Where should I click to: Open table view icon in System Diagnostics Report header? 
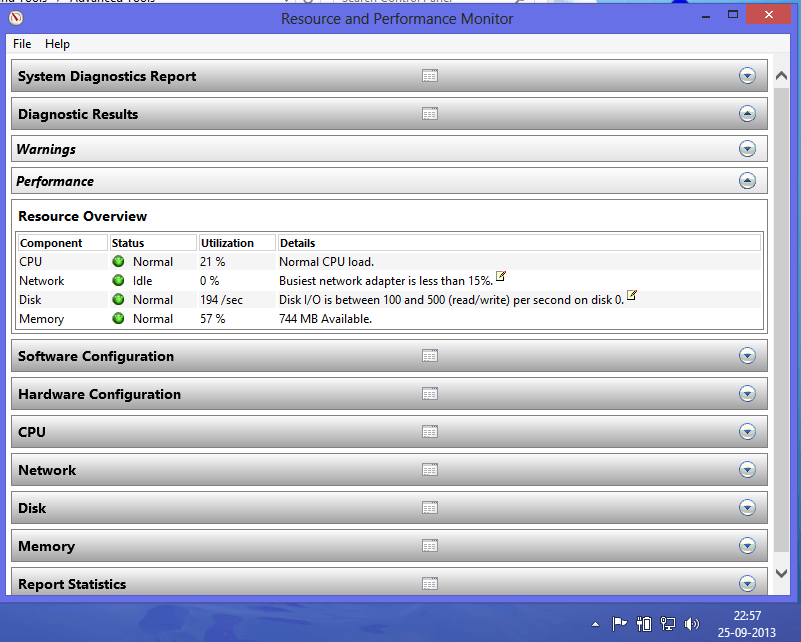click(x=430, y=76)
